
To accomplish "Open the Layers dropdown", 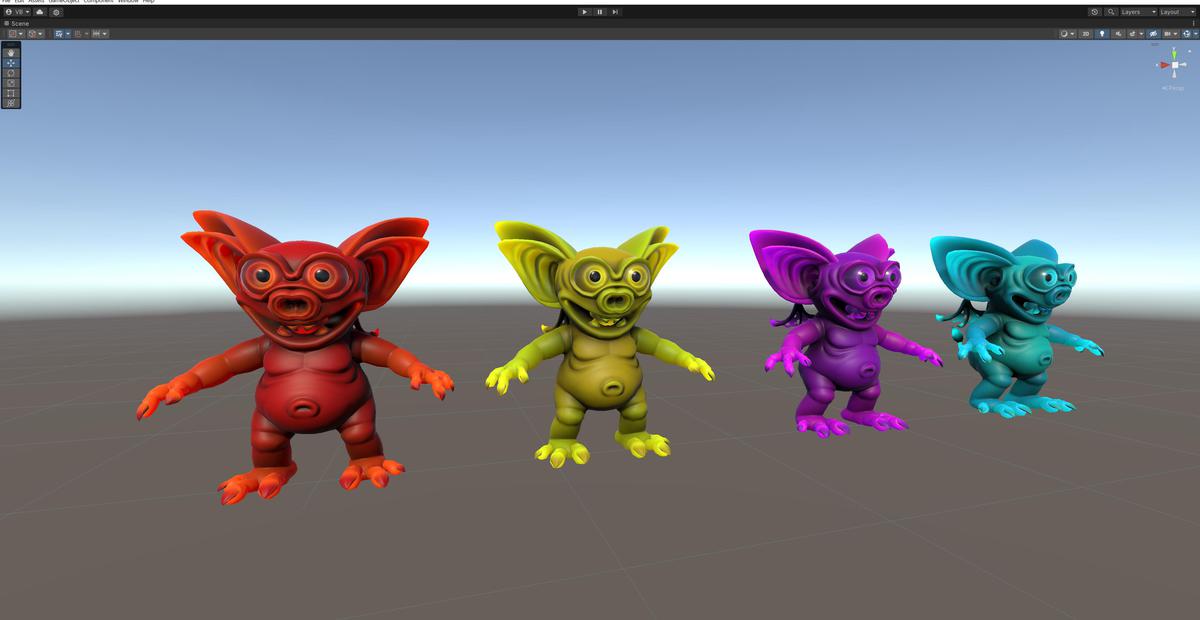I will coord(1139,12).
